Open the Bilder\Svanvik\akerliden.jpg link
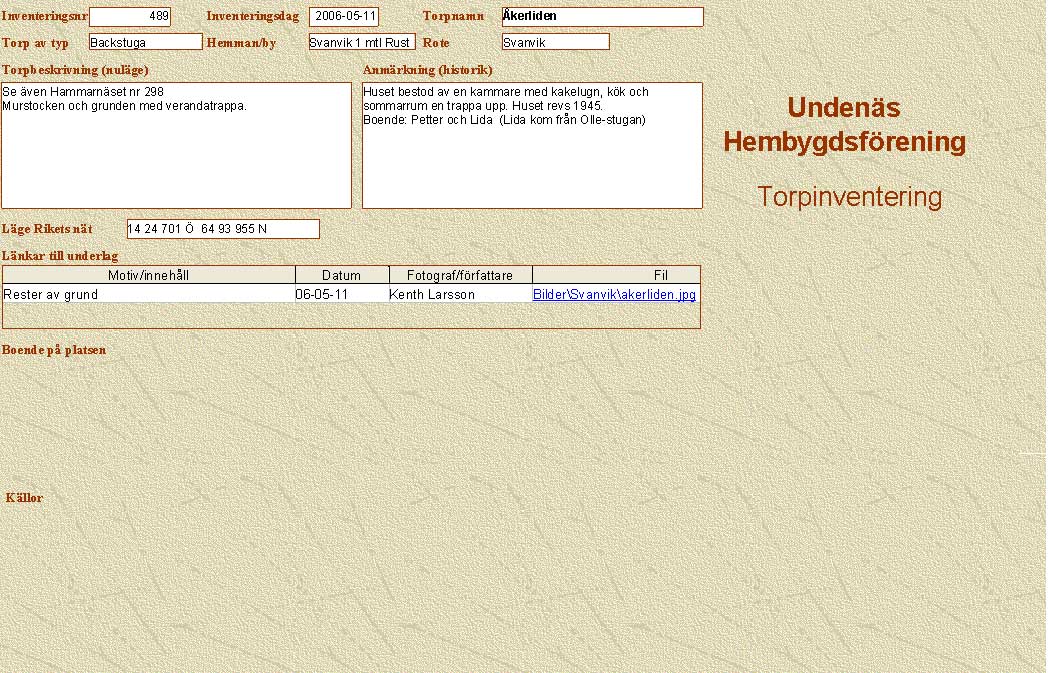This screenshot has width=1048, height=673. 614,295
